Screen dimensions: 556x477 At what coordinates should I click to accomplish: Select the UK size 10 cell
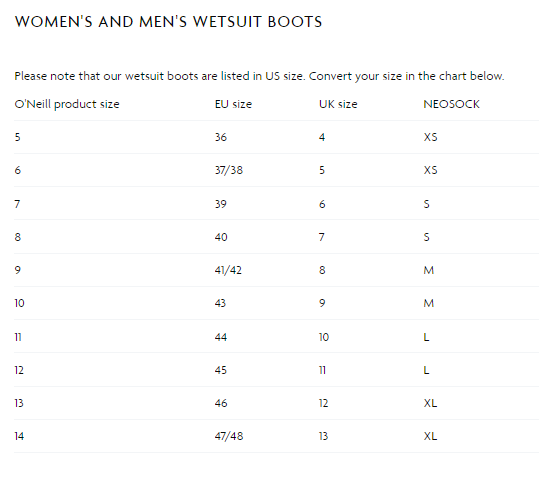(324, 337)
